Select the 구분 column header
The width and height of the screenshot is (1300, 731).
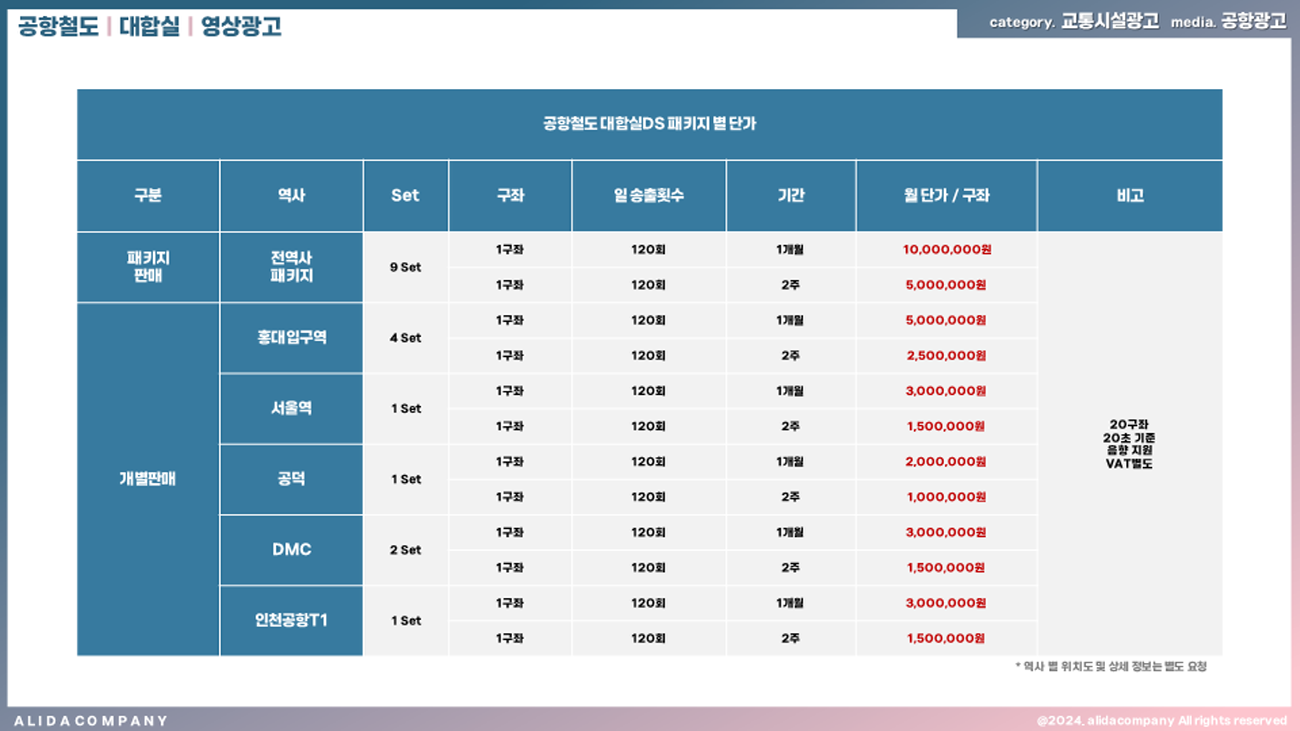coord(148,196)
